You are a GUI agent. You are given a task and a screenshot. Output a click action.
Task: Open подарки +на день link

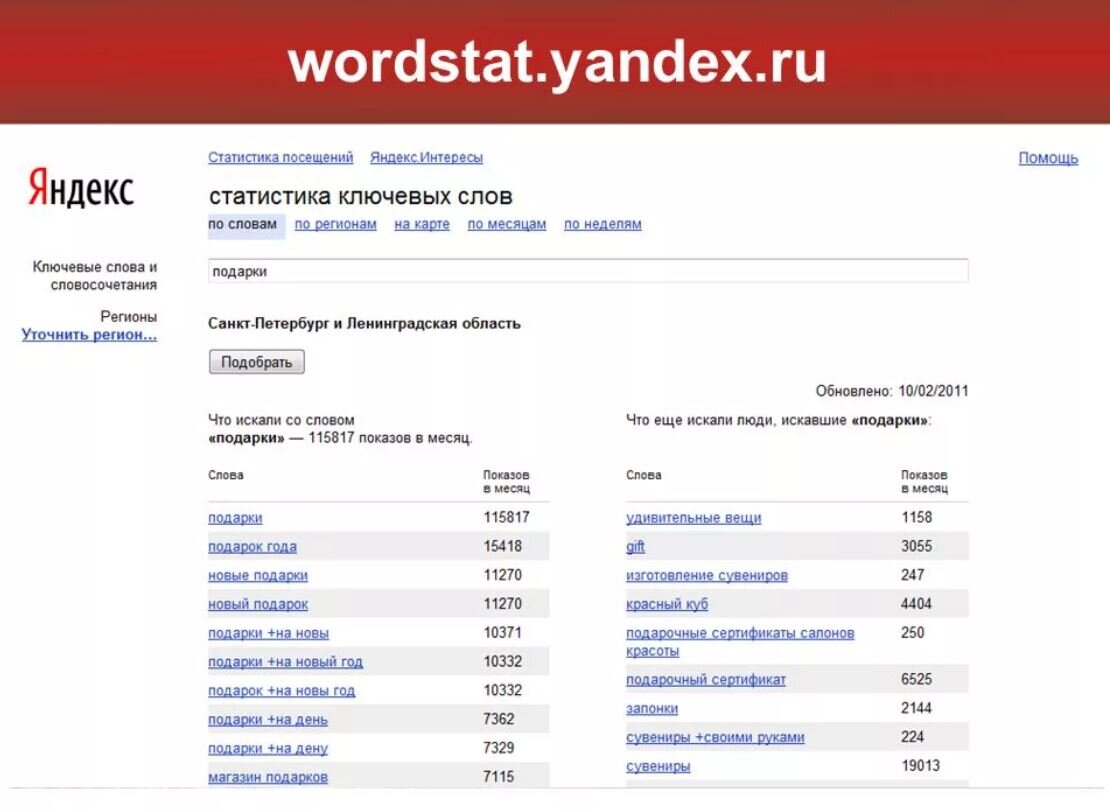(x=268, y=720)
